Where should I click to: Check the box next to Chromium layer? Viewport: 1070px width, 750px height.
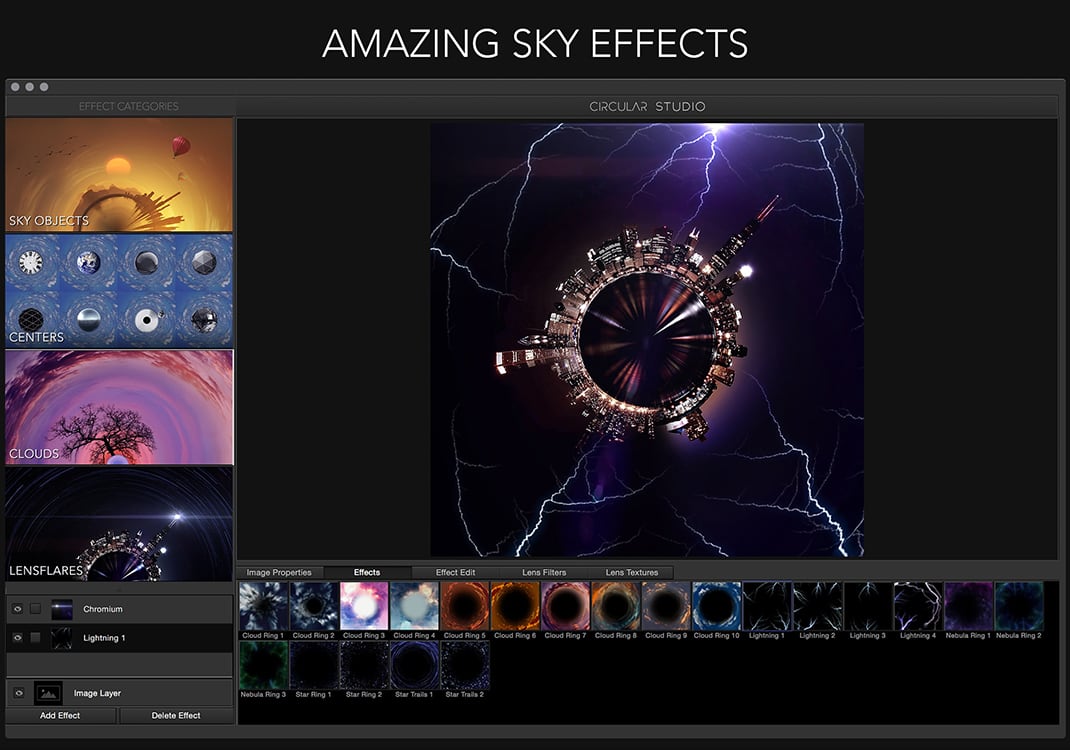tap(36, 609)
